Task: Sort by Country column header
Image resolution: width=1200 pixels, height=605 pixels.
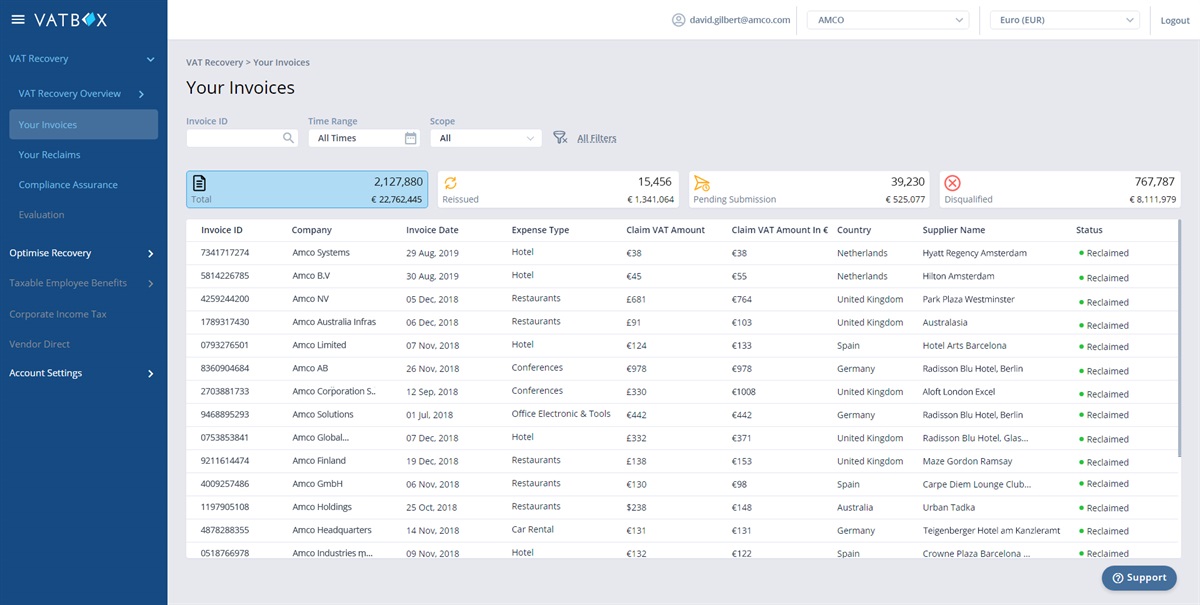Action: pos(854,230)
